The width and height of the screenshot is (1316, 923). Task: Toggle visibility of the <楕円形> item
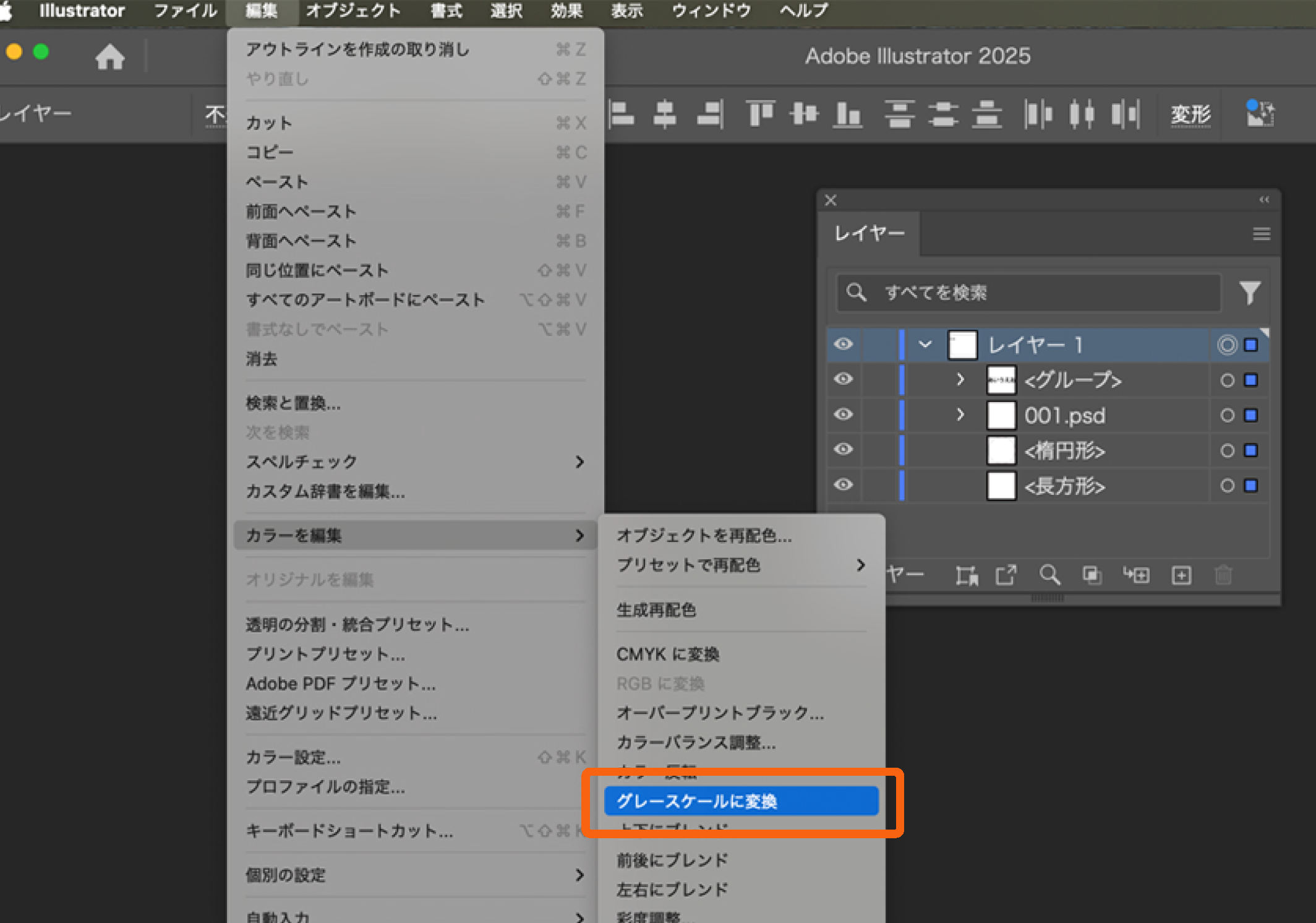click(844, 450)
